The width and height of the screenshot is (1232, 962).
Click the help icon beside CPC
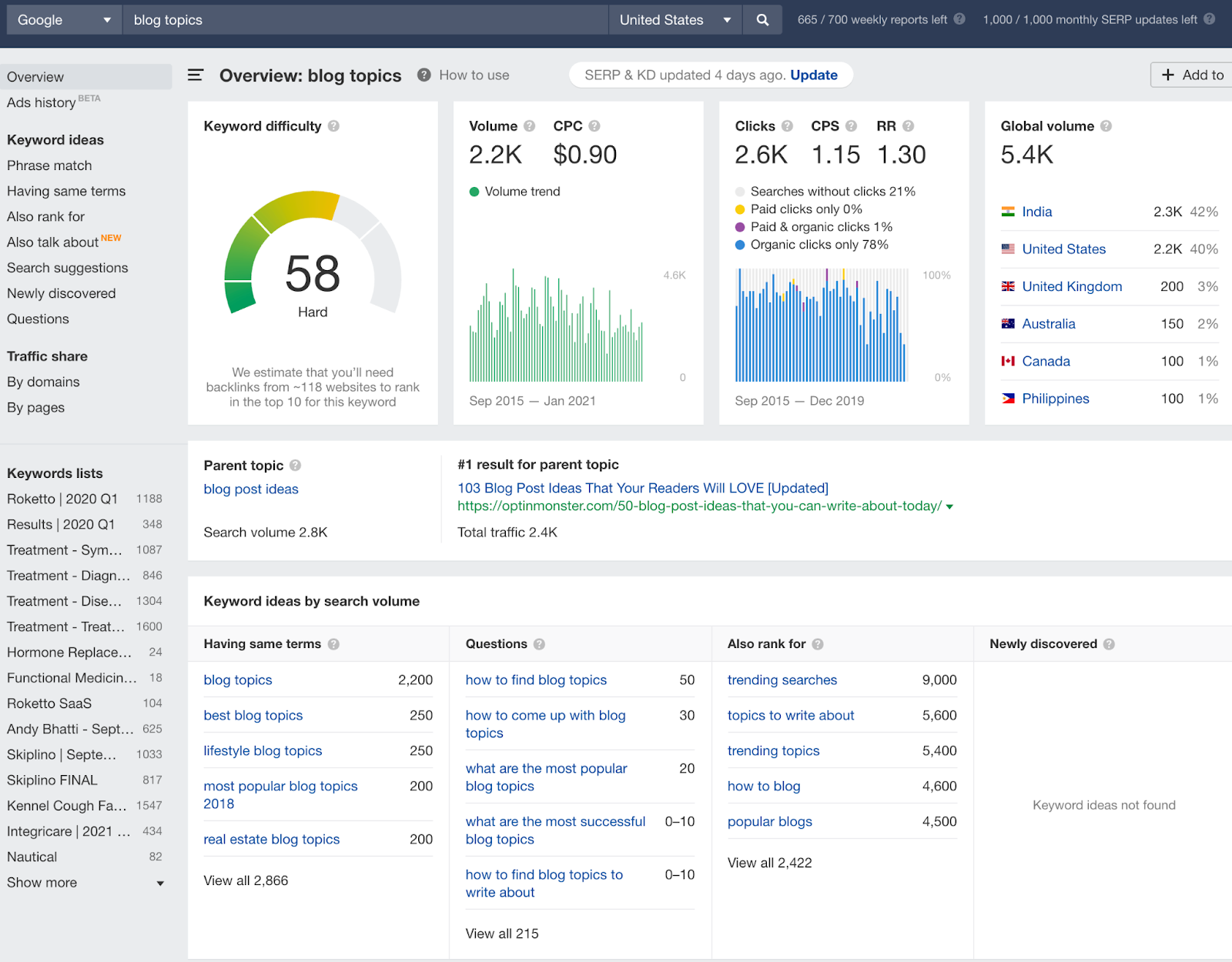click(x=594, y=126)
